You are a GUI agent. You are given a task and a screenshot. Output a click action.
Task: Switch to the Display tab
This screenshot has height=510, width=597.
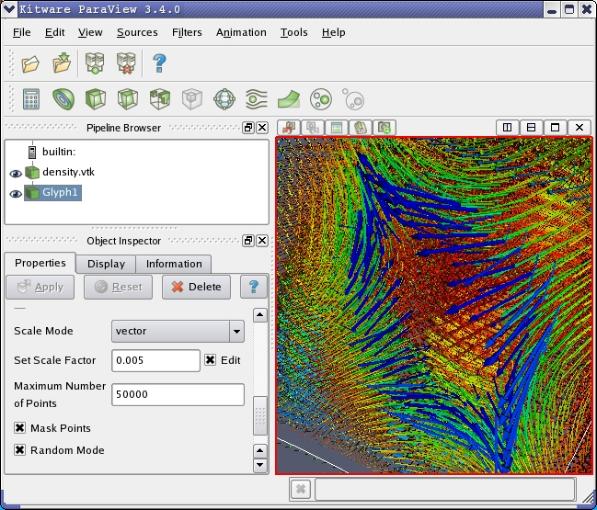tap(106, 264)
